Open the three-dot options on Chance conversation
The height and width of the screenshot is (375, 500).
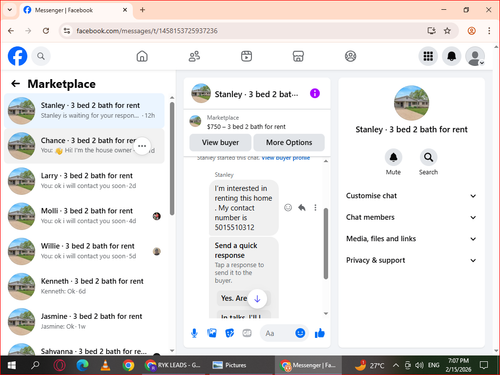[x=142, y=146]
